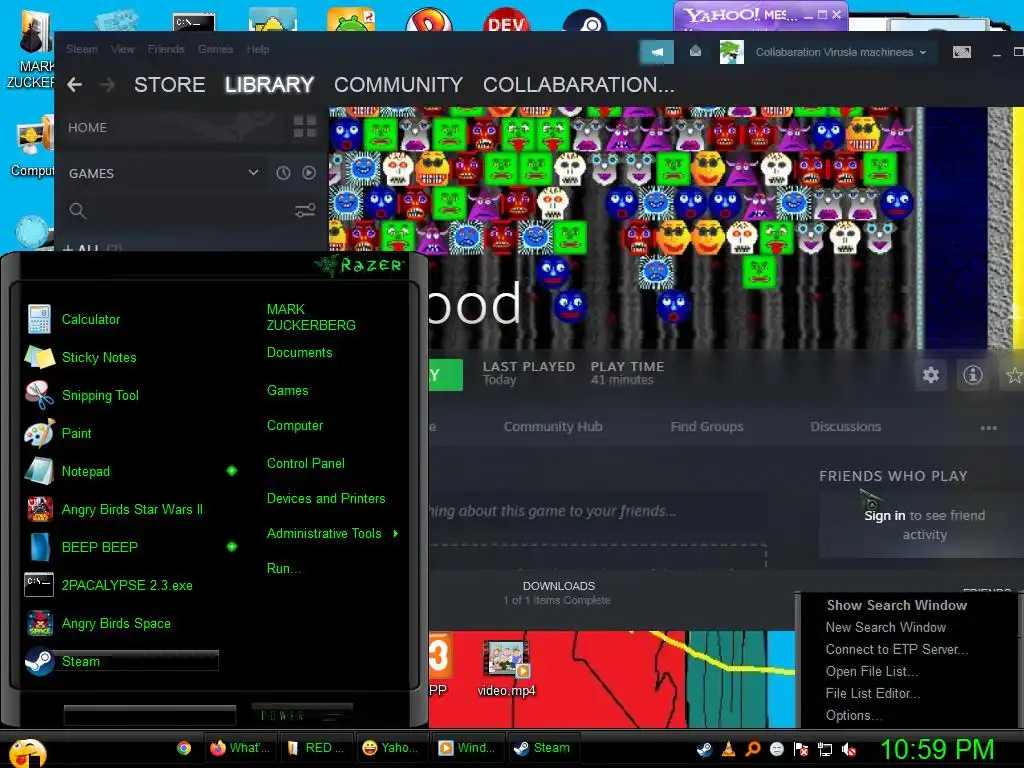1024x768 pixels.
Task: Click VLC cone icon in system tray
Action: 729,749
